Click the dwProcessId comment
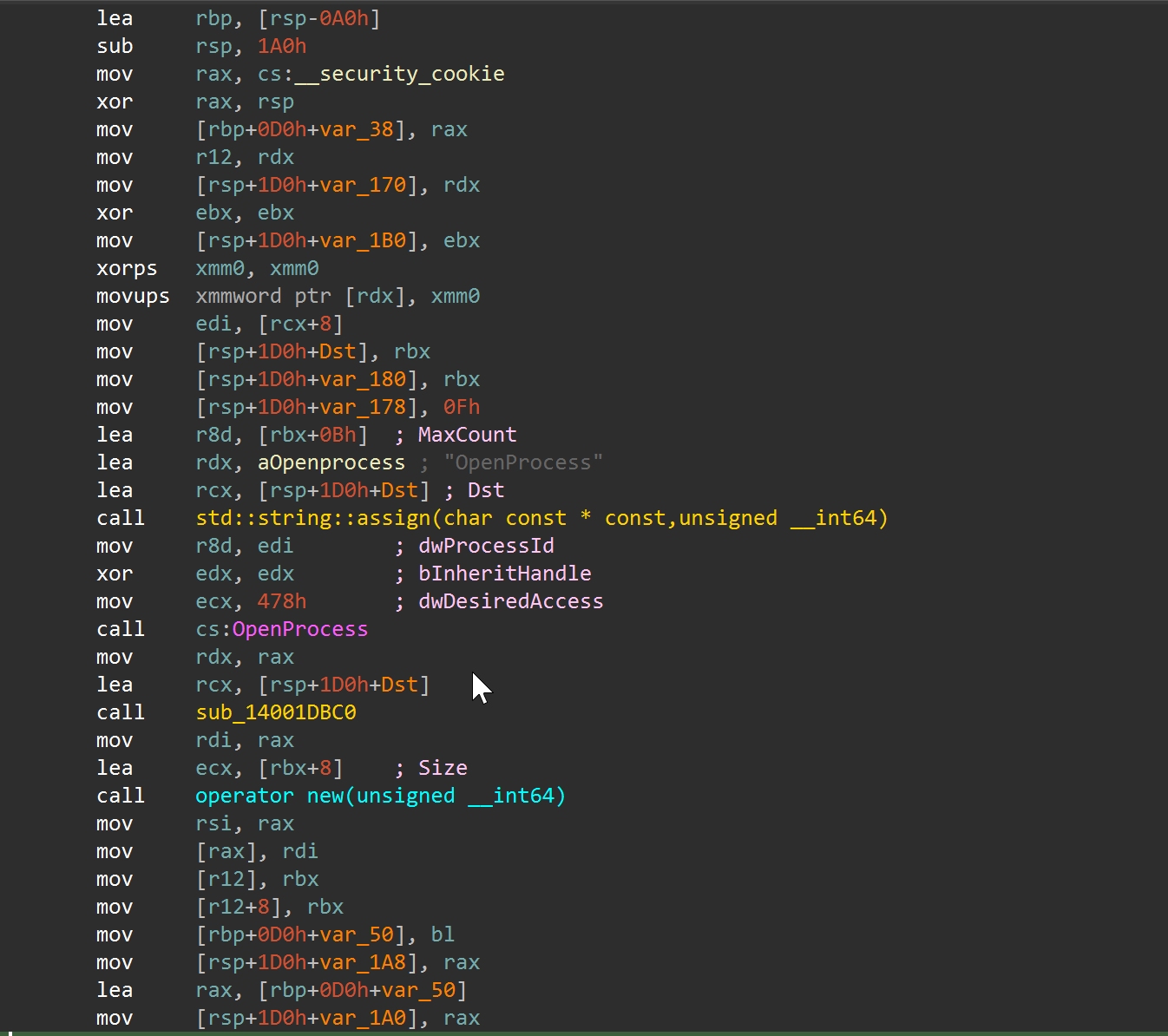This screenshot has height=1036, width=1168. tap(486, 546)
